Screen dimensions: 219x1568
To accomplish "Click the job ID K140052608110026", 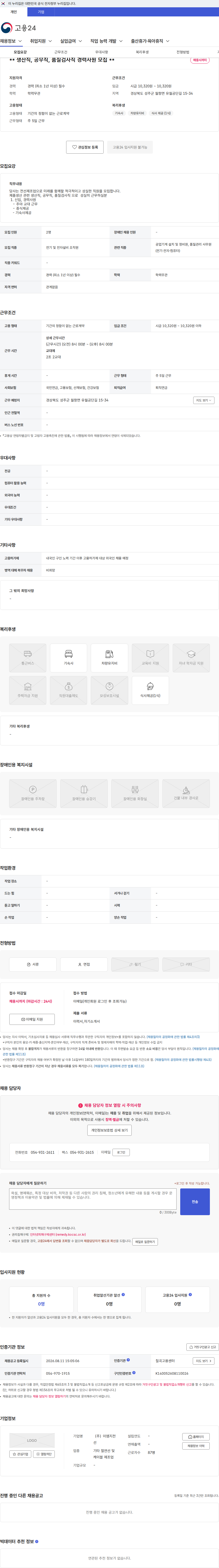I will click(172, 1373).
